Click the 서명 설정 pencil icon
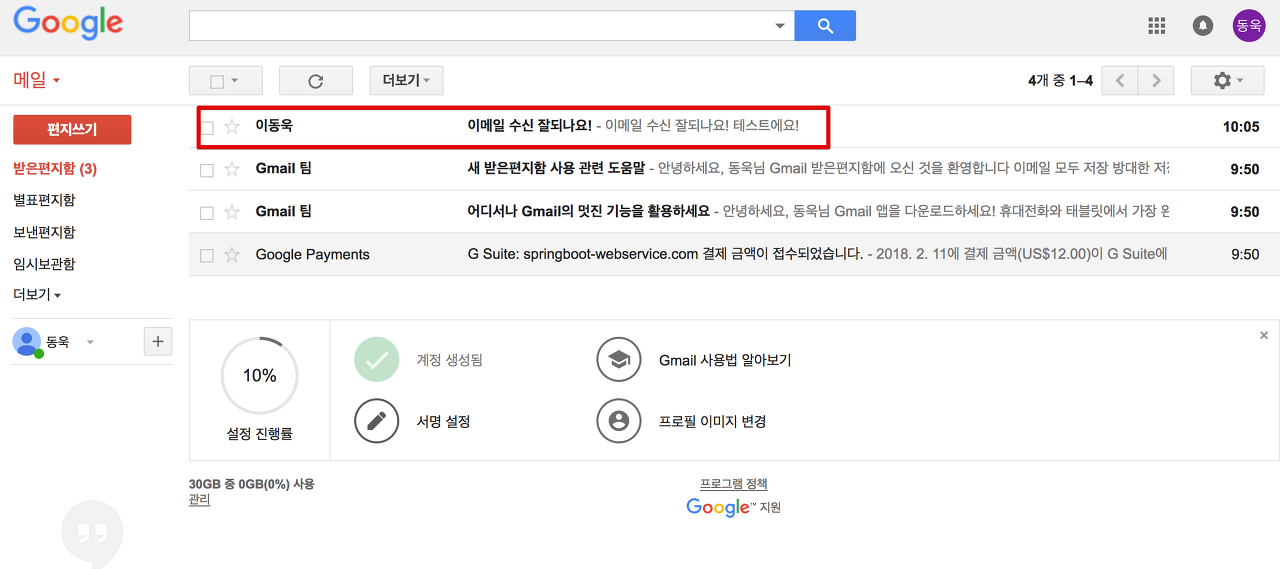 (x=377, y=421)
